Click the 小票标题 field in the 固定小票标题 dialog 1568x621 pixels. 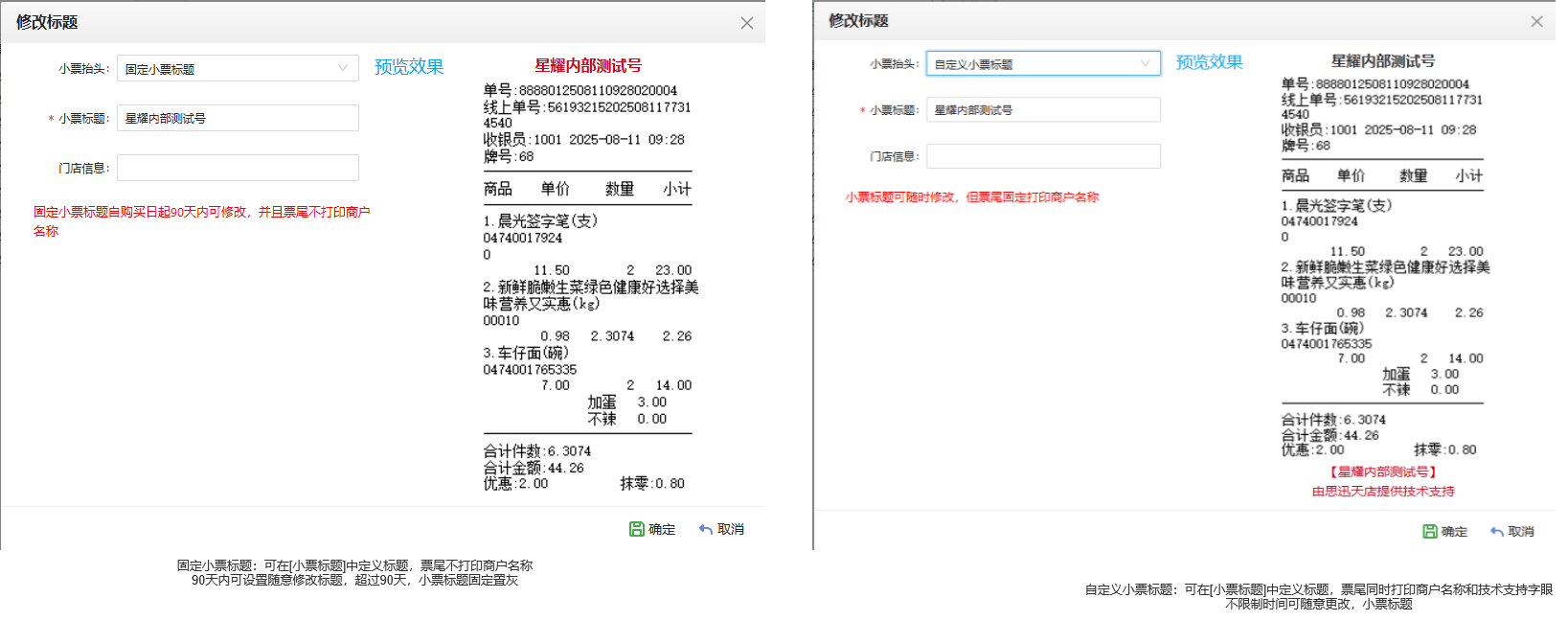tap(238, 118)
